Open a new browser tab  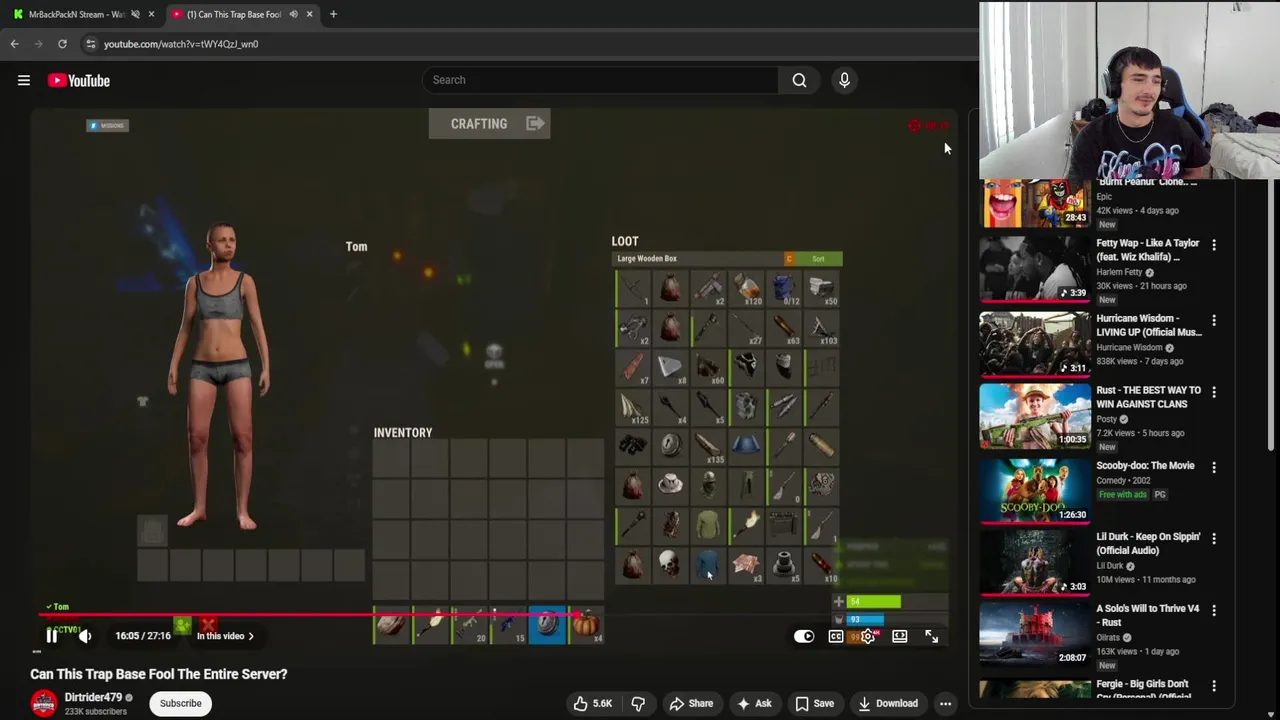[x=333, y=14]
